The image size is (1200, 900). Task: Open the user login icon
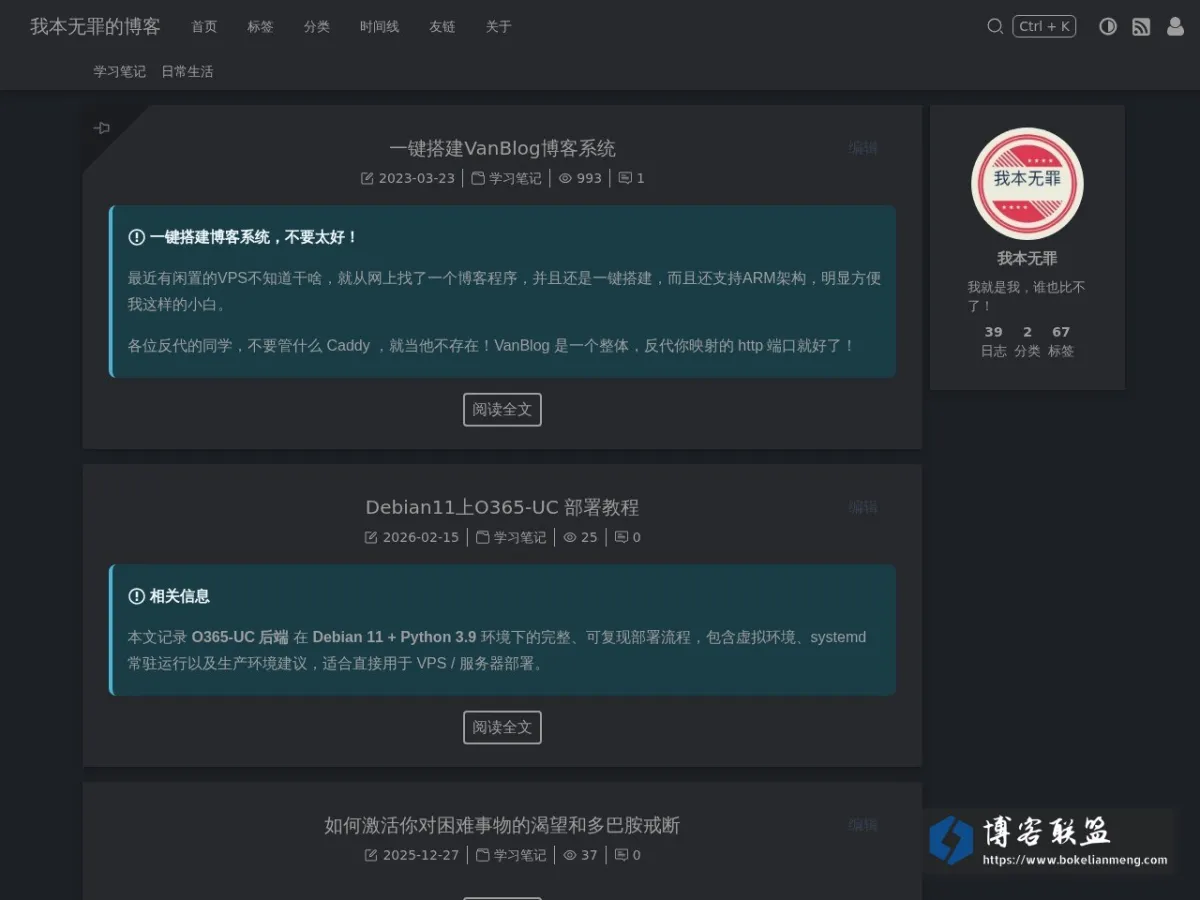tap(1175, 27)
